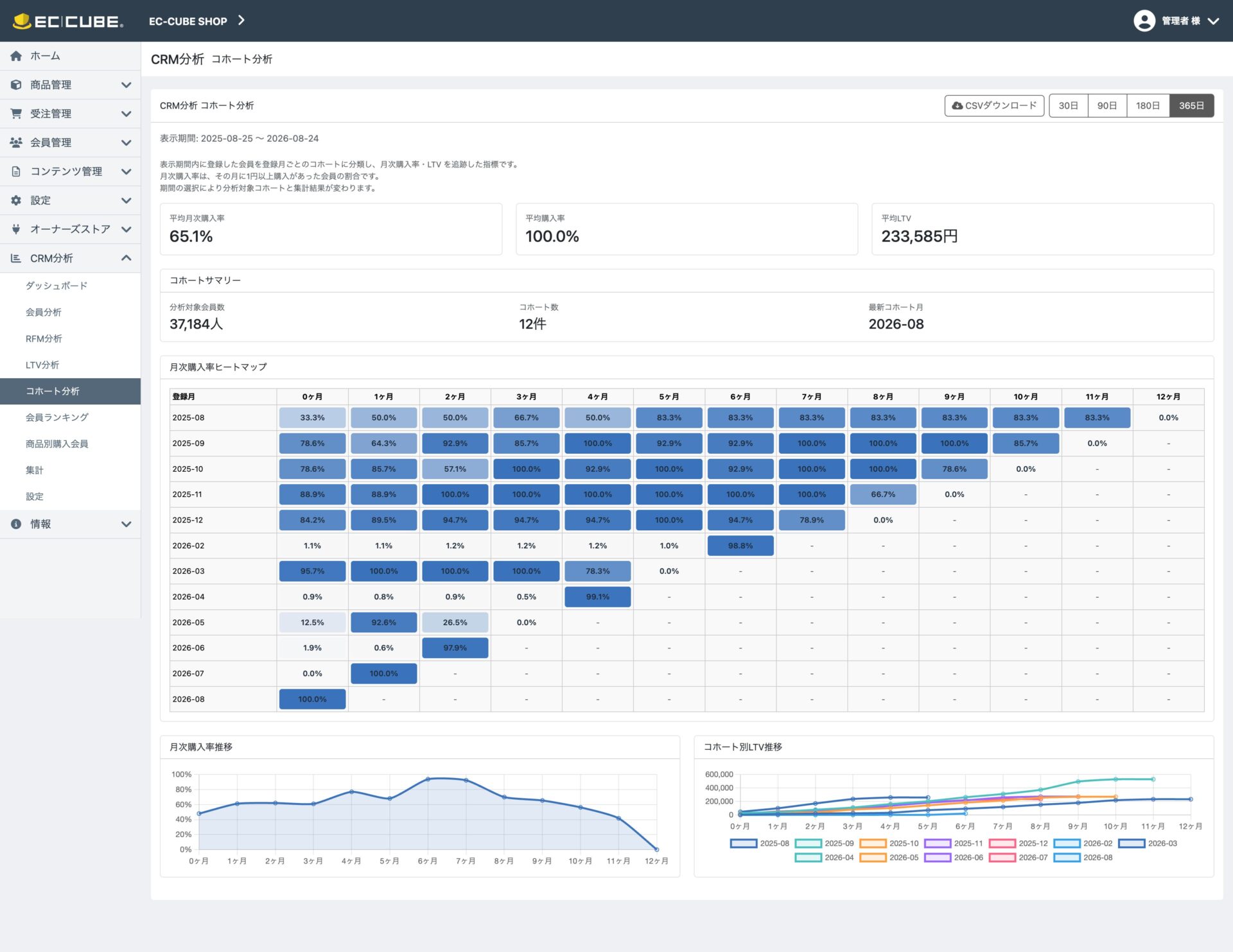Toggle the 2025-12 legend item
Screen dimensions: 1233x952
pos(1019,844)
